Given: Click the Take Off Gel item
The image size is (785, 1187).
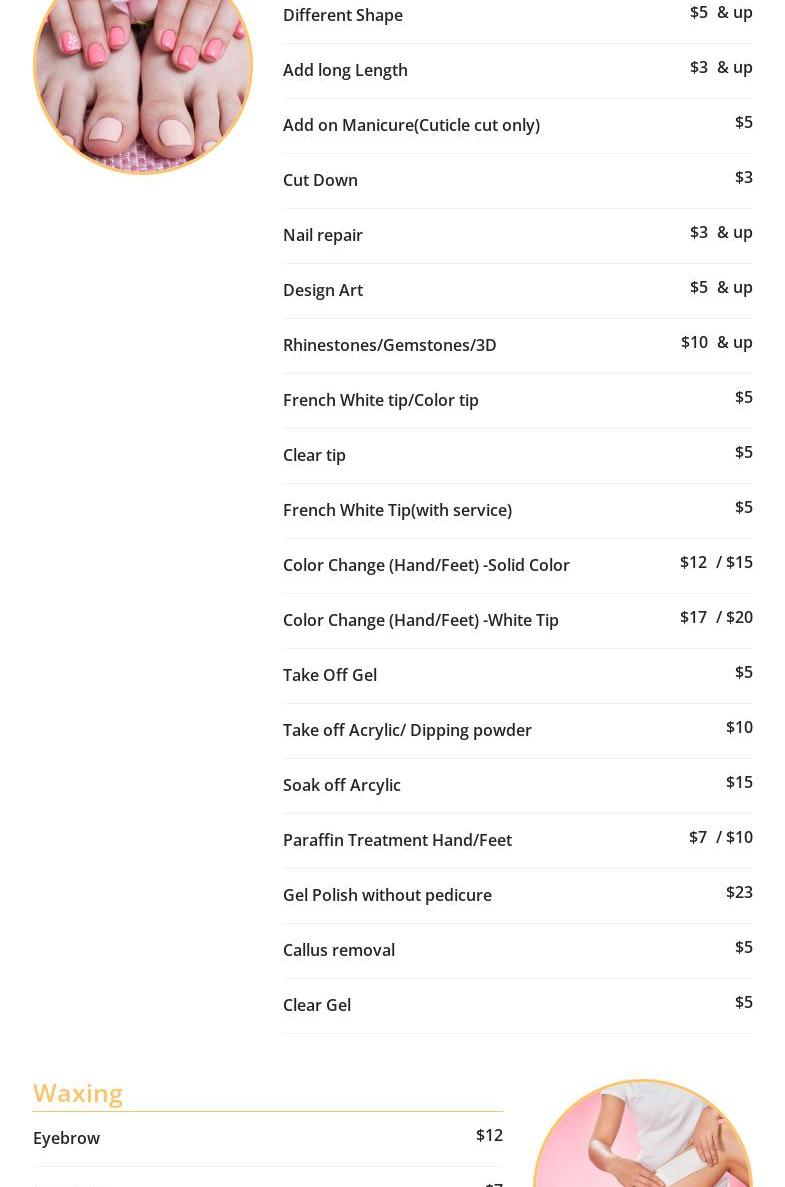Looking at the screenshot, I should pos(330,675).
